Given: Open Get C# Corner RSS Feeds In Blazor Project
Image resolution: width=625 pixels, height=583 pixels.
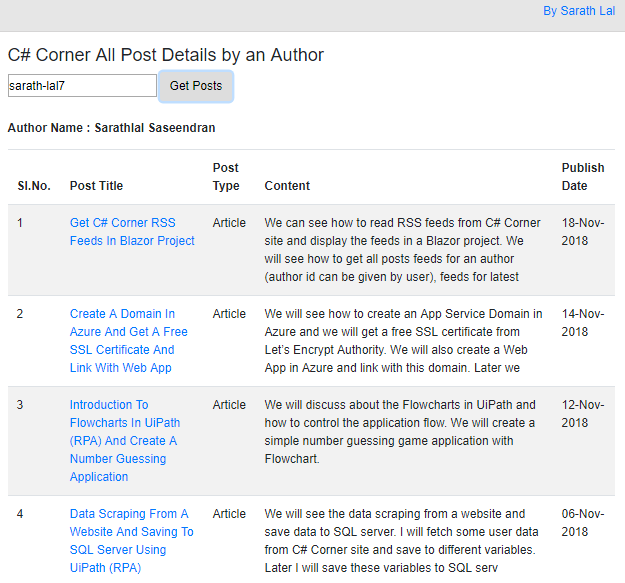Looking at the screenshot, I should [x=132, y=232].
